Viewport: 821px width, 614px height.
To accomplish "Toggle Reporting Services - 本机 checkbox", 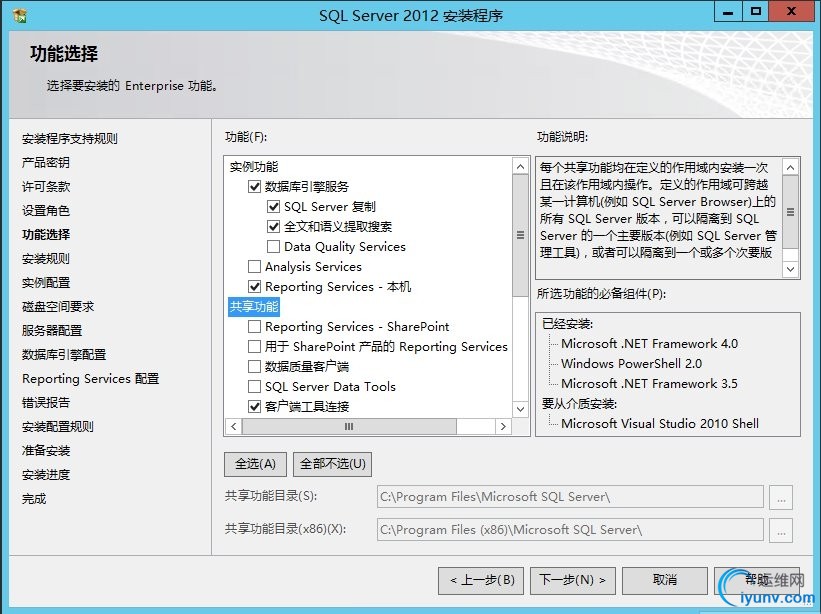I will [254, 286].
